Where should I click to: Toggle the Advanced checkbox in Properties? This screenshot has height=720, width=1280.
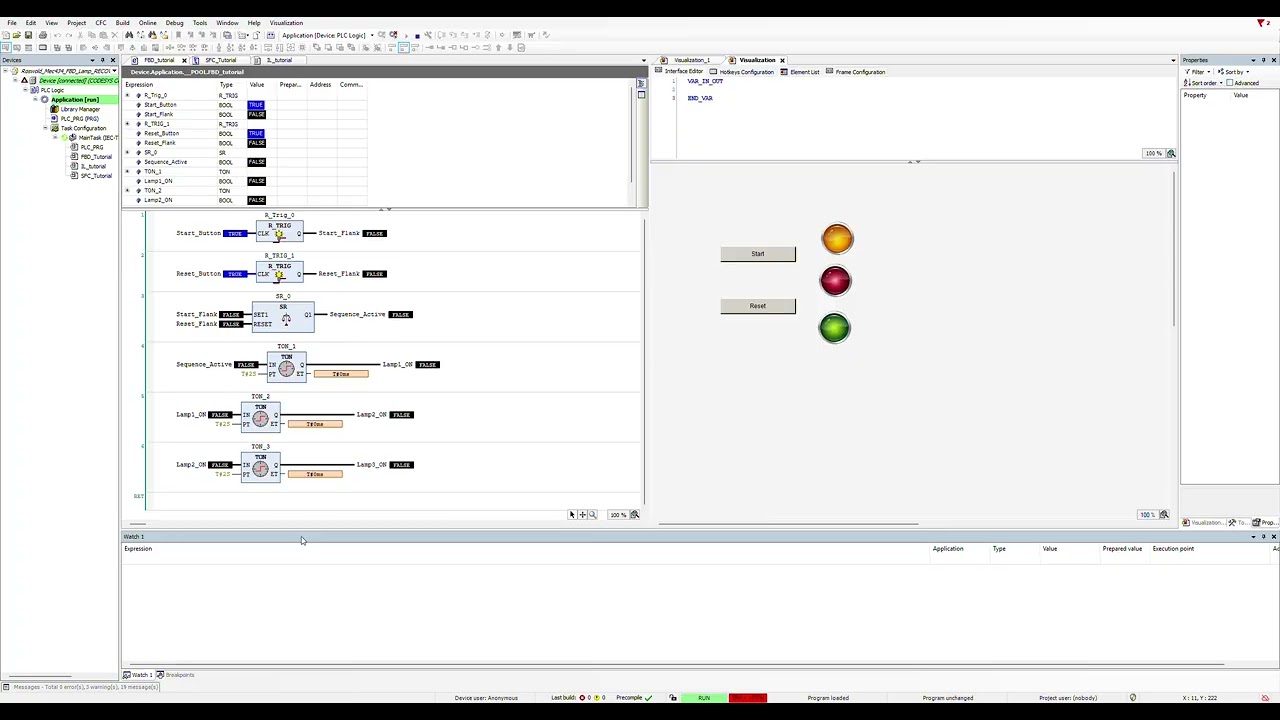(1231, 83)
